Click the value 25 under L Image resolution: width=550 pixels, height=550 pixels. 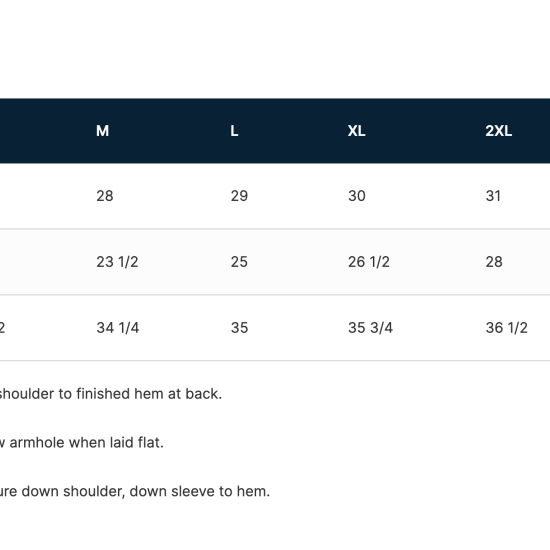point(239,262)
